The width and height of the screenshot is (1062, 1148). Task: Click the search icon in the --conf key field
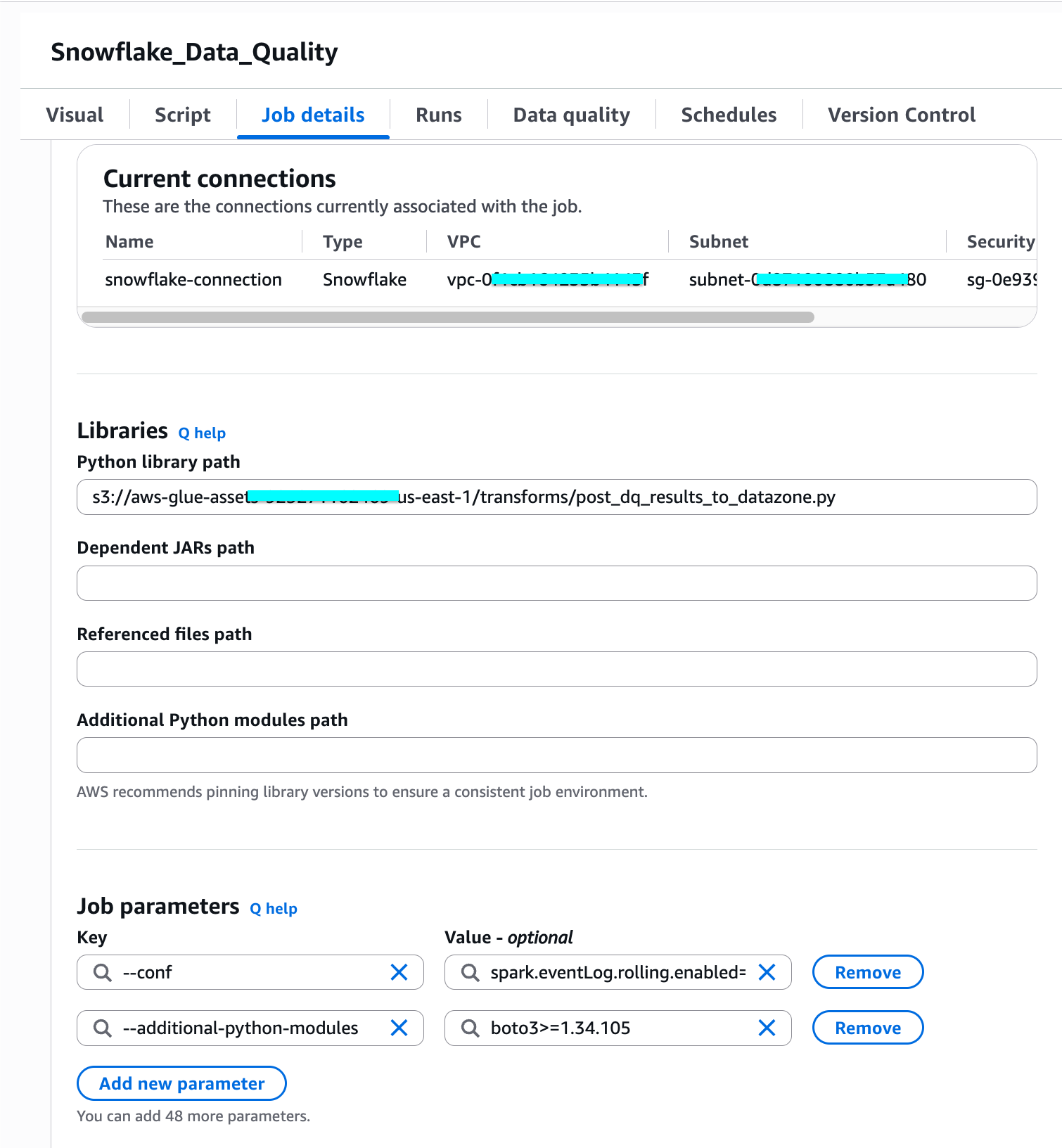pyautogui.click(x=103, y=972)
